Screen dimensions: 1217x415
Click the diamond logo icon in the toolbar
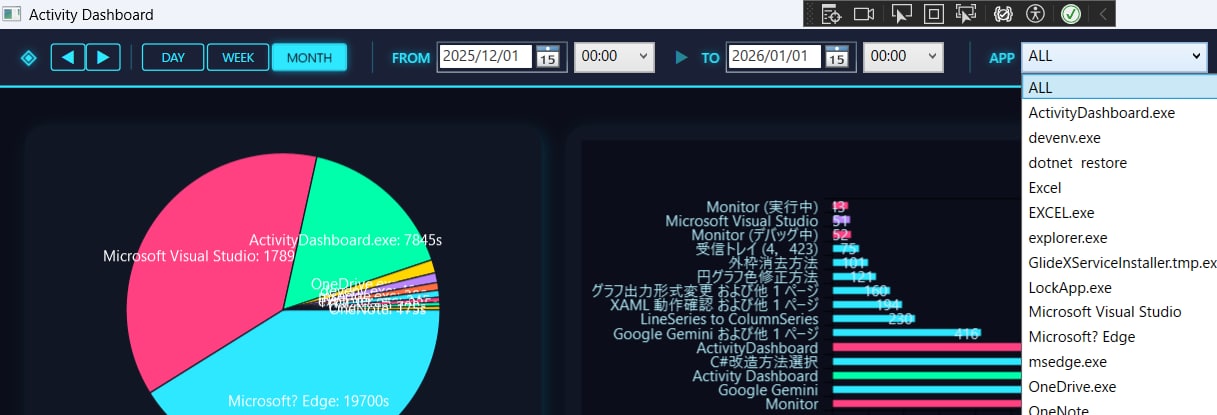[x=29, y=58]
